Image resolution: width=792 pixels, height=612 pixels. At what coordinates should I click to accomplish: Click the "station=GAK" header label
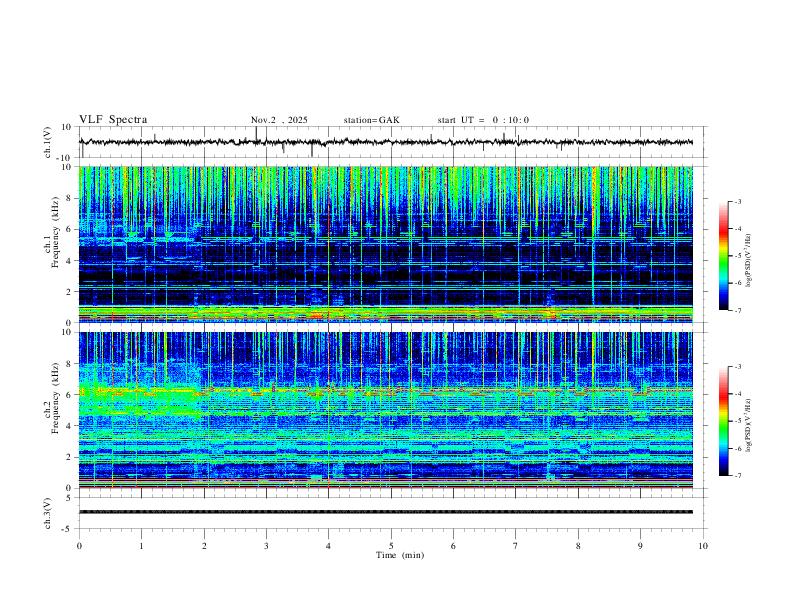pyautogui.click(x=371, y=120)
